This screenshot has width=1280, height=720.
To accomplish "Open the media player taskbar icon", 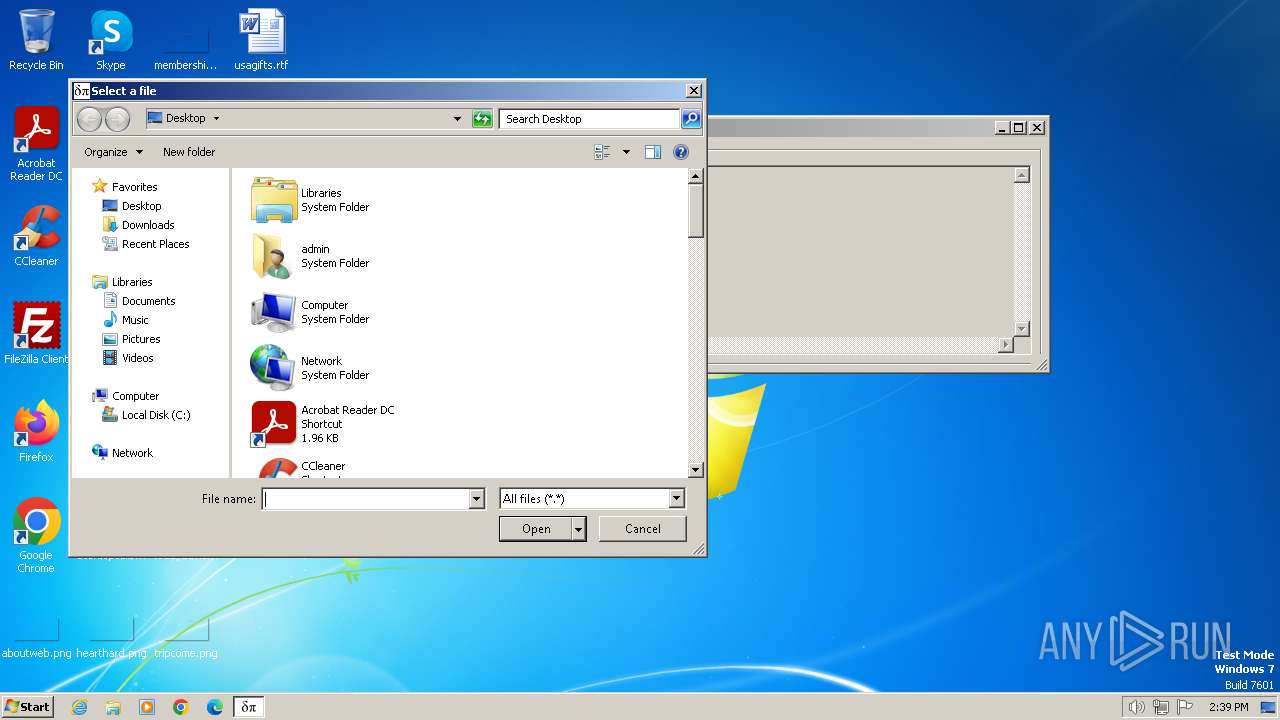I will point(147,707).
